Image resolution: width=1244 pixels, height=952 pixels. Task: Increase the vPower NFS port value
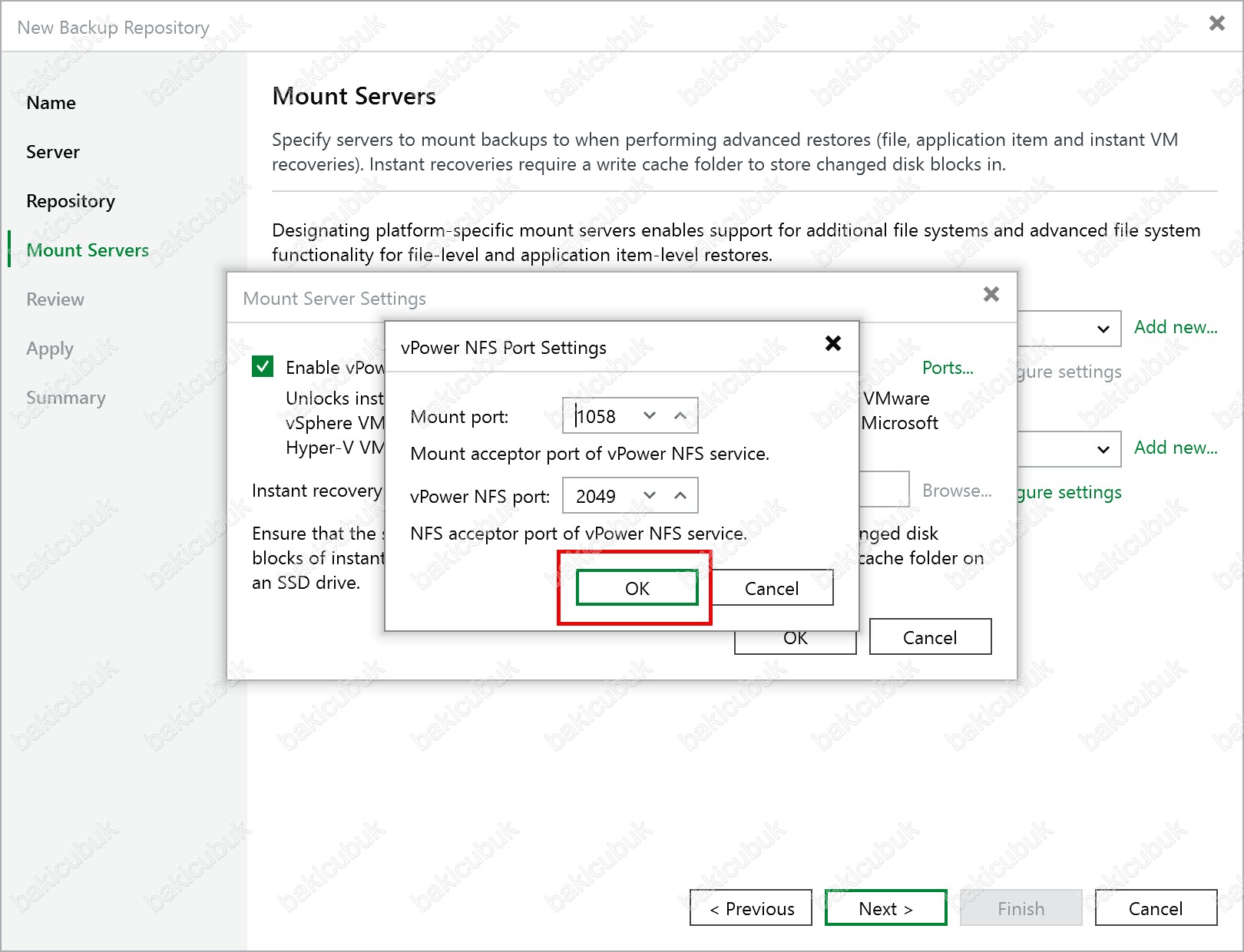pyautogui.click(x=680, y=496)
